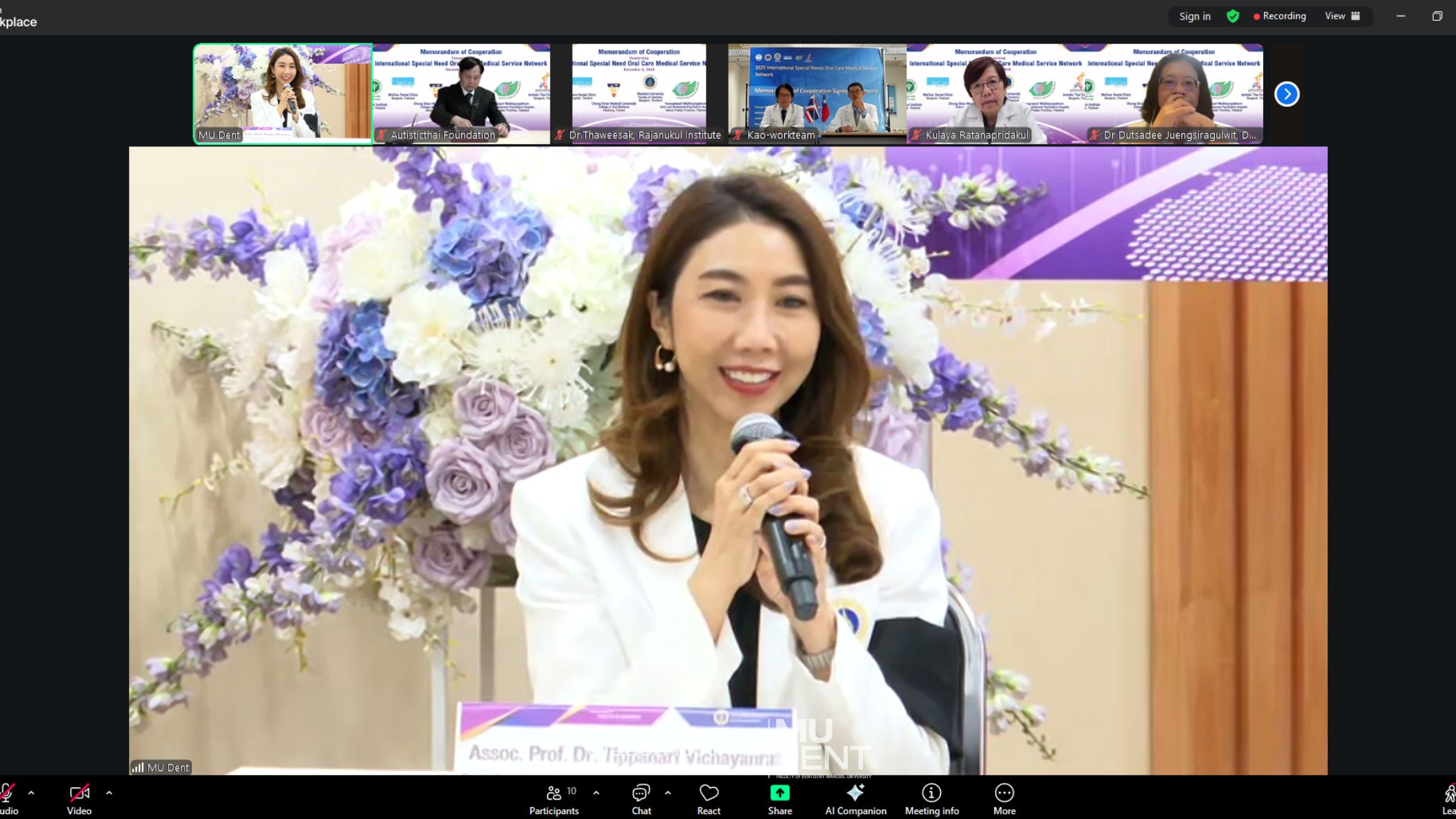Click the React heart icon
The height and width of the screenshot is (819, 1456).
[x=709, y=793]
